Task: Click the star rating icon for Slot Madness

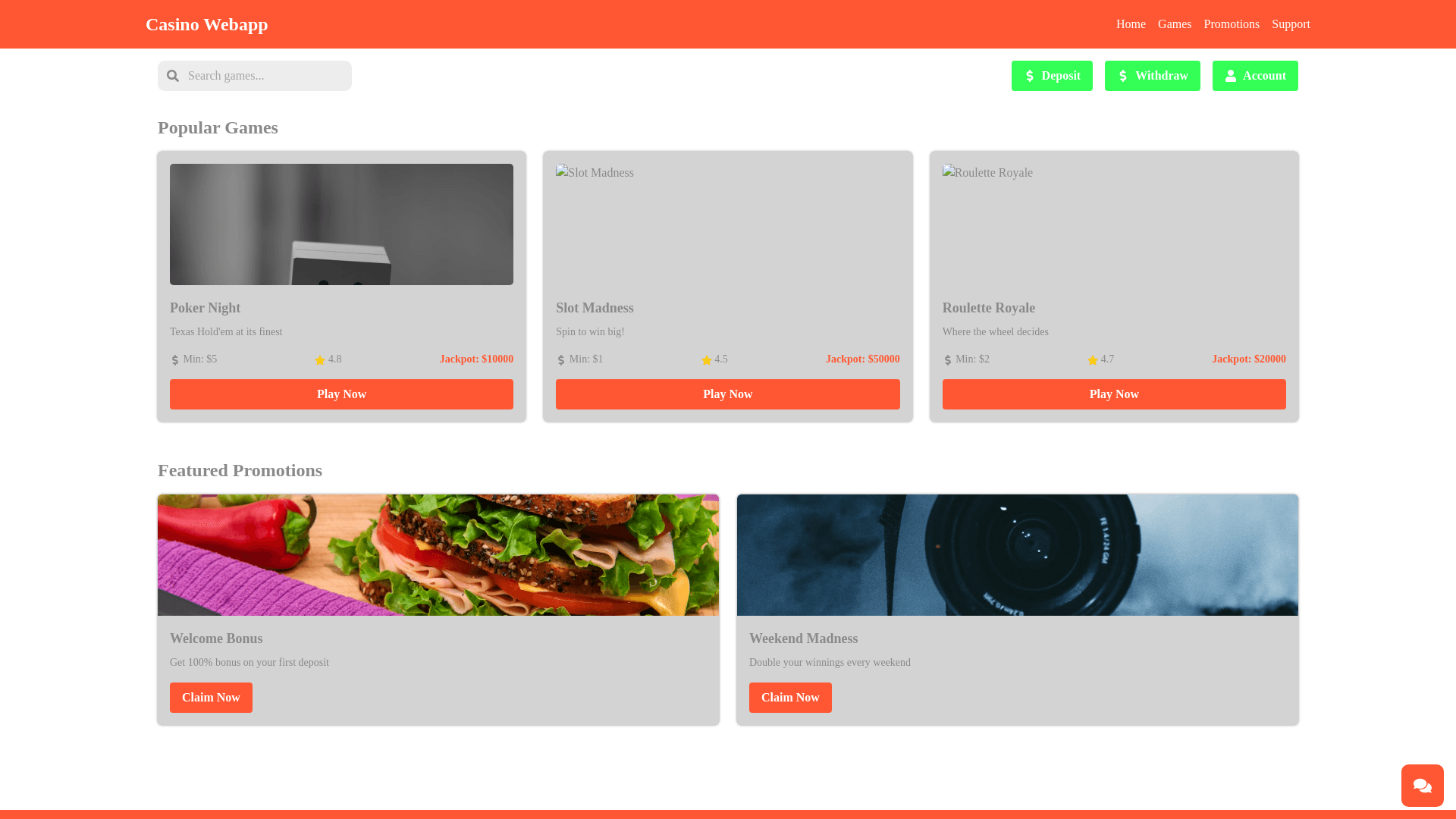Action: pyautogui.click(x=706, y=360)
